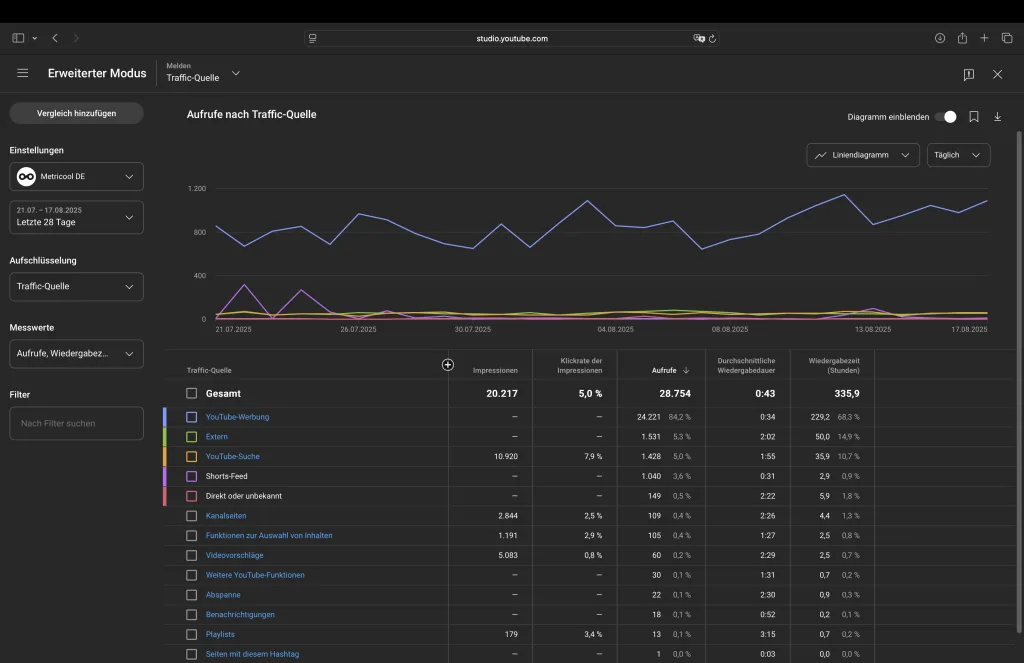Click the 'Nach Filter suchen' search field
This screenshot has height=663, width=1024.
[x=76, y=423]
